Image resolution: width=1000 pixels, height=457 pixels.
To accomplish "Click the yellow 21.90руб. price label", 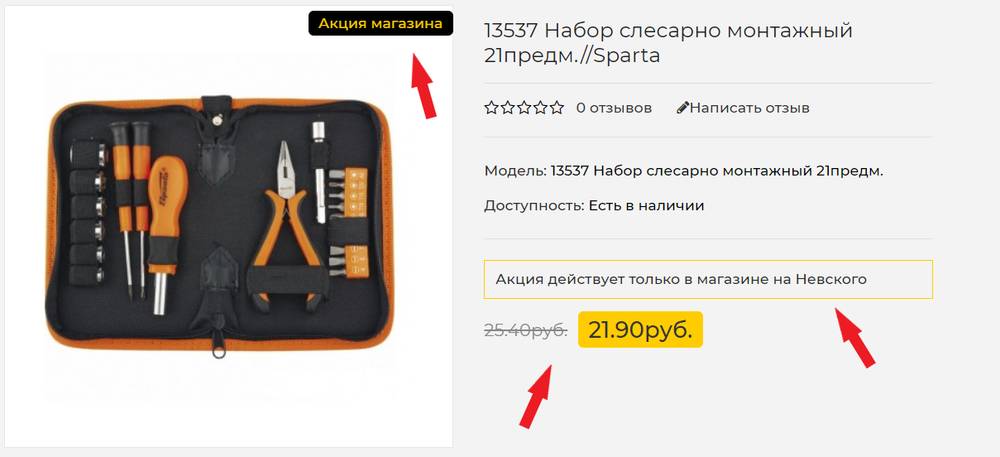I will click(x=640, y=330).
